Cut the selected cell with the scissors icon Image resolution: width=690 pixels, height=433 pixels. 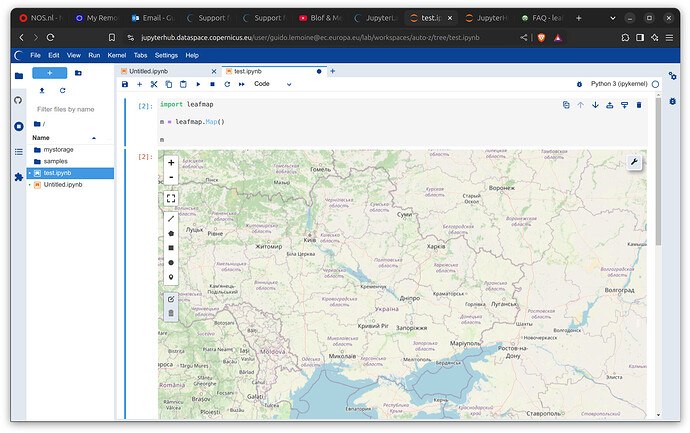click(154, 85)
